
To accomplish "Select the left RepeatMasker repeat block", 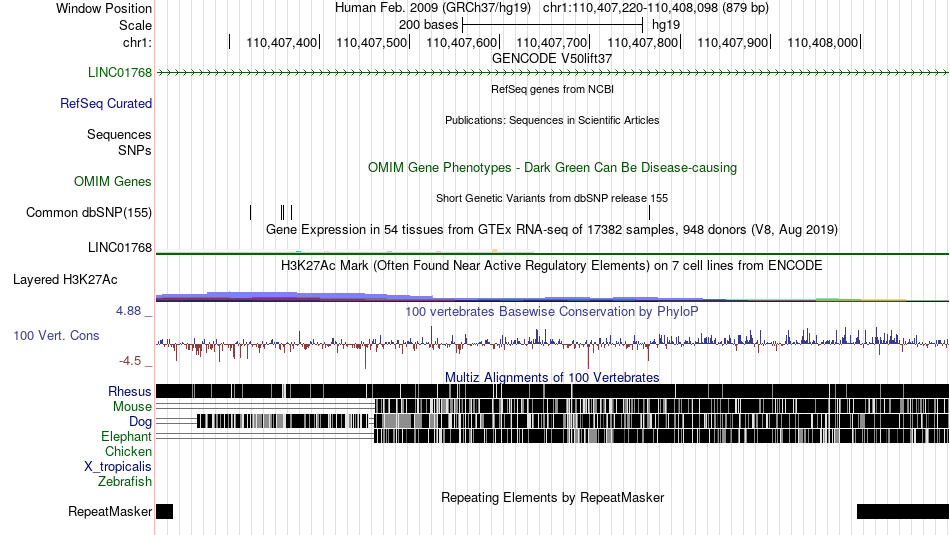I will [x=164, y=511].
